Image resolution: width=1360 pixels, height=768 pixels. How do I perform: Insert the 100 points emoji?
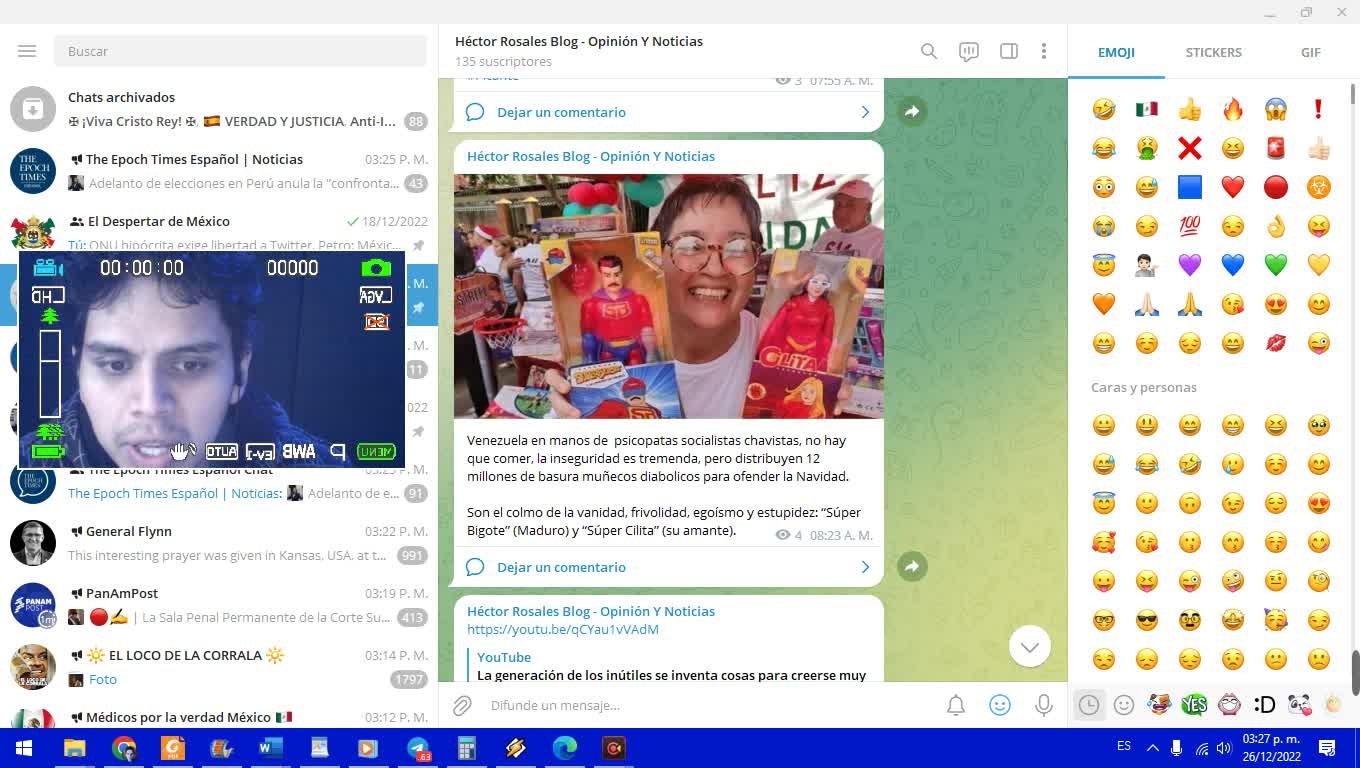pyautogui.click(x=1190, y=226)
